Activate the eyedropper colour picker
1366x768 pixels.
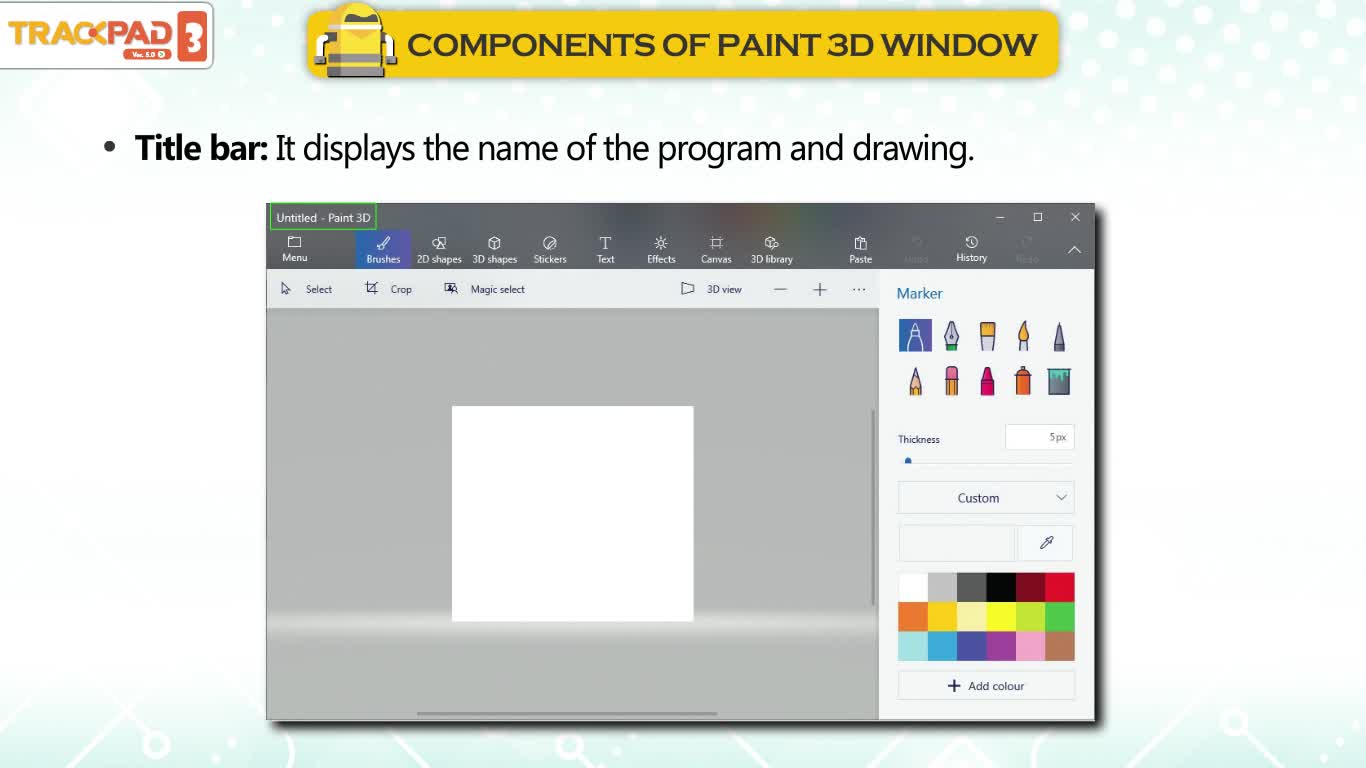pyautogui.click(x=1046, y=543)
